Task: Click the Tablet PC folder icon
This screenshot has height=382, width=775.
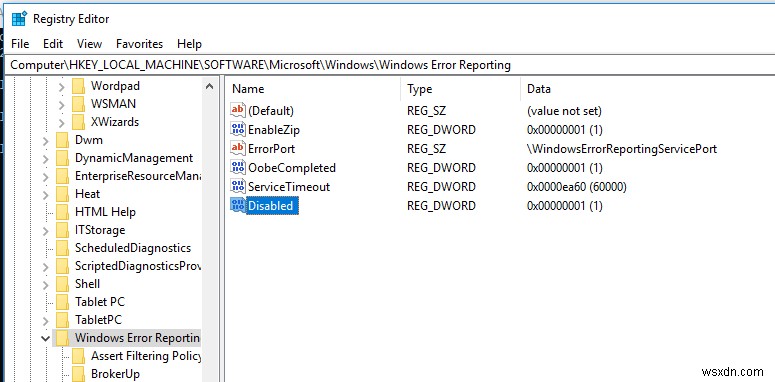Action: click(63, 301)
